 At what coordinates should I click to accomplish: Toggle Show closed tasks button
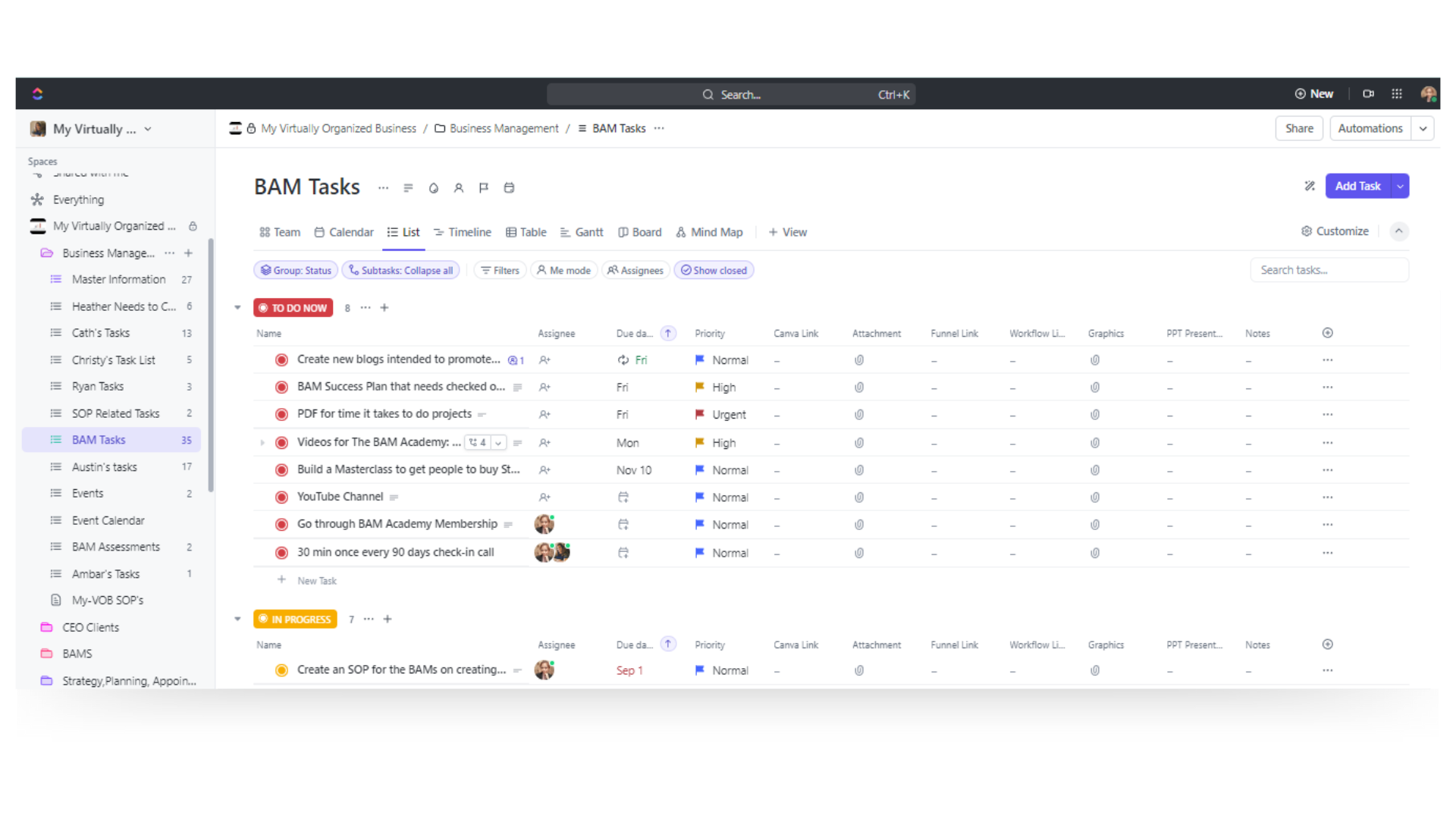coord(713,269)
